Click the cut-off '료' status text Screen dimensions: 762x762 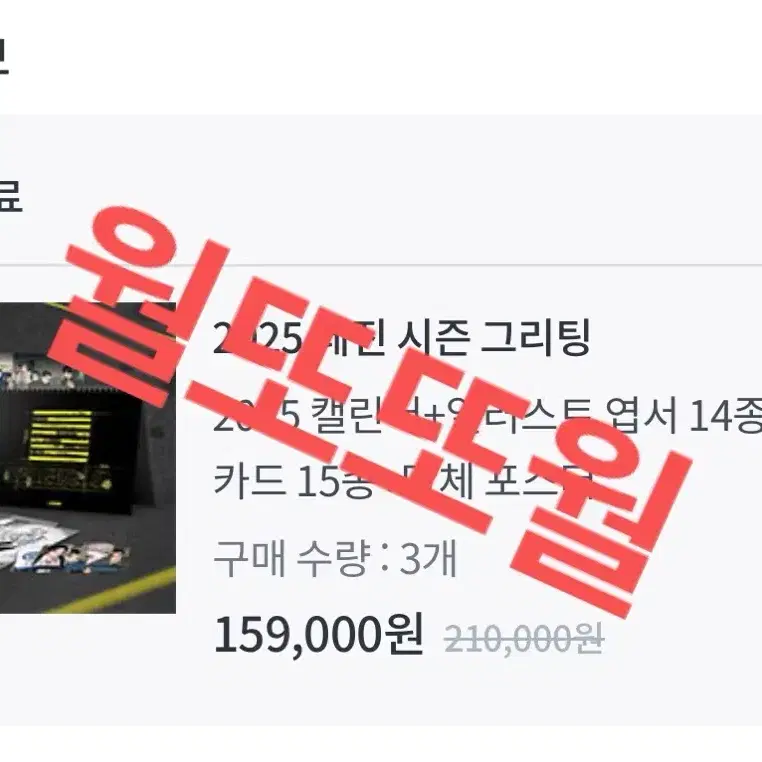(10, 196)
